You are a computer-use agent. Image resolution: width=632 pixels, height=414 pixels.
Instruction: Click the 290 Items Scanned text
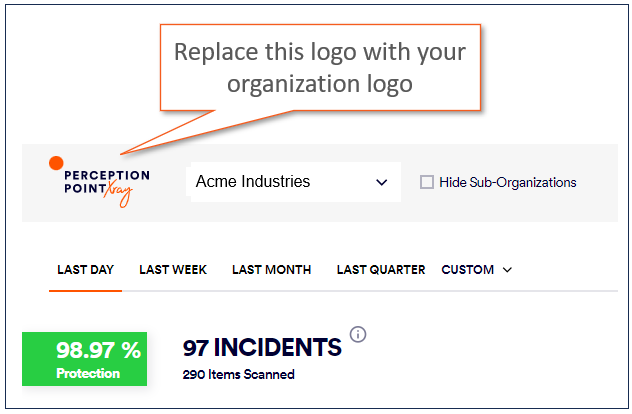coord(238,375)
